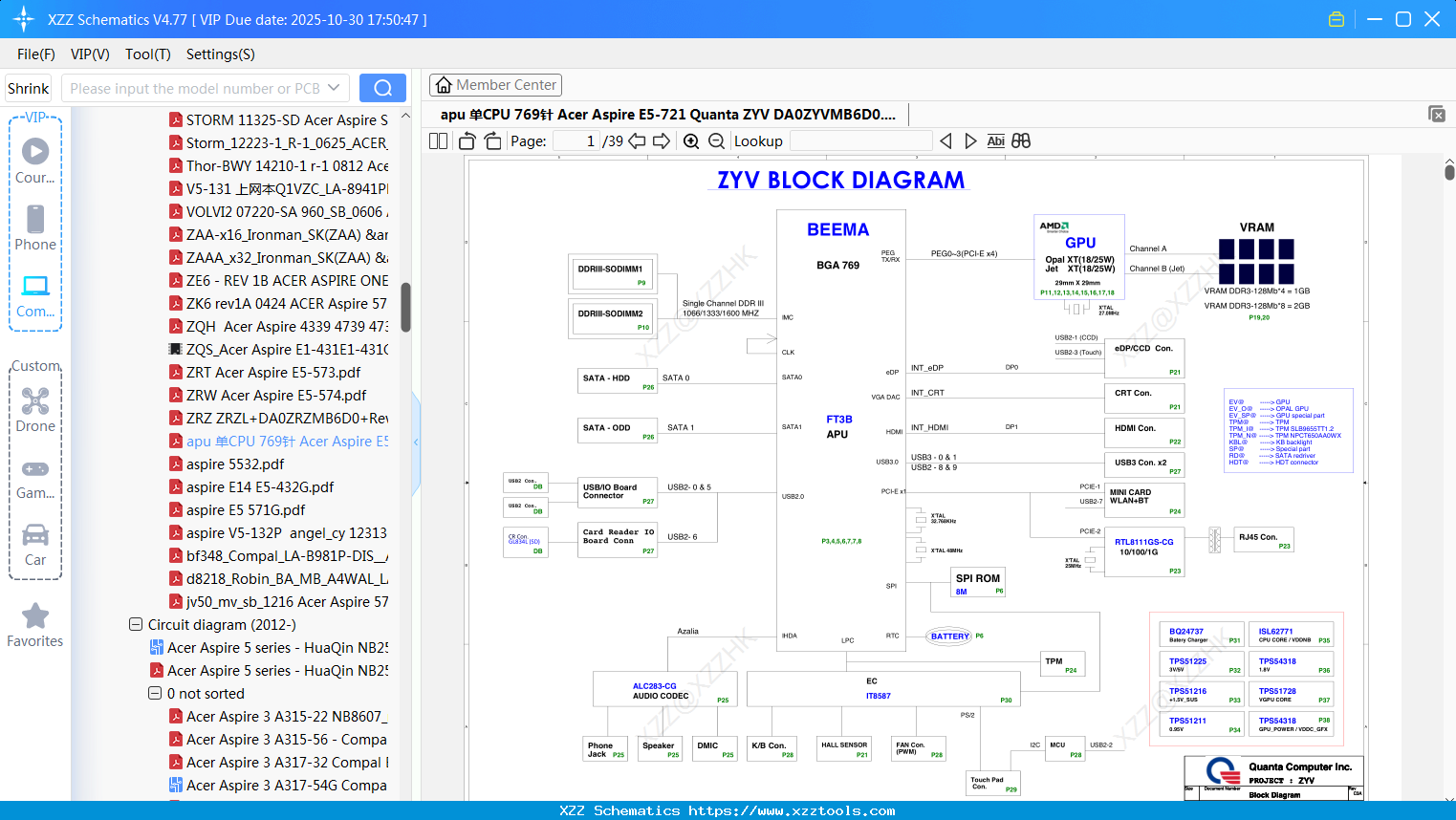Open the Settings(S) menu
1456x820 pixels.
pos(221,54)
